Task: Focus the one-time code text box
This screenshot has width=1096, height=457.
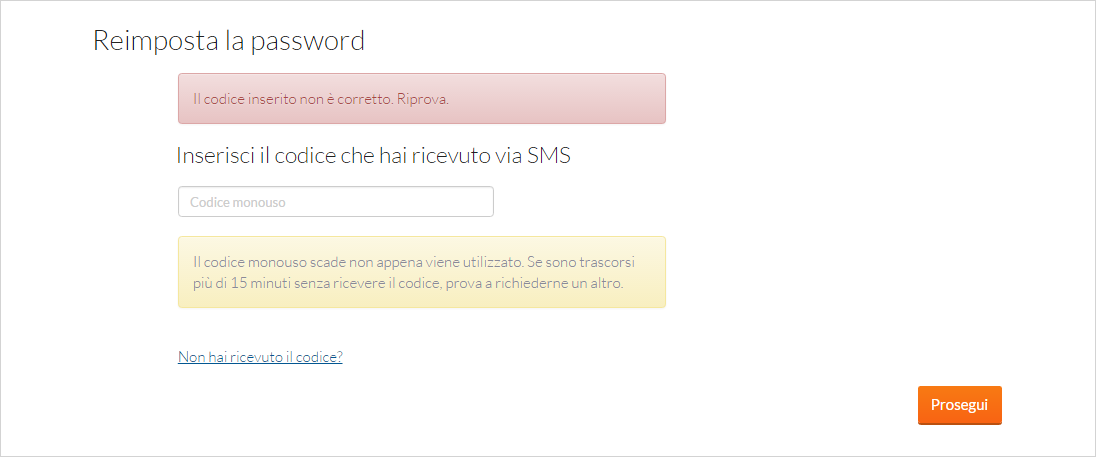Action: [336, 201]
